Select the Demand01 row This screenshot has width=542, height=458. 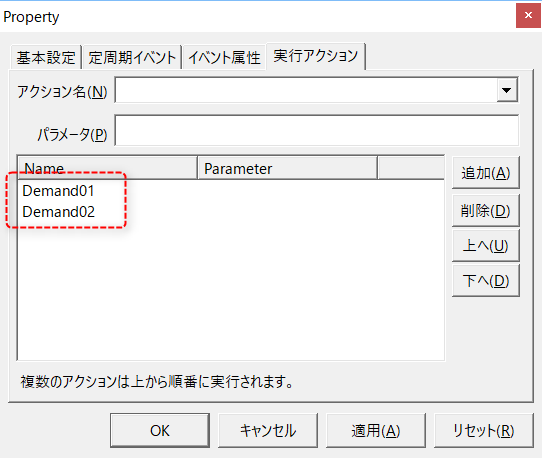[231, 191]
